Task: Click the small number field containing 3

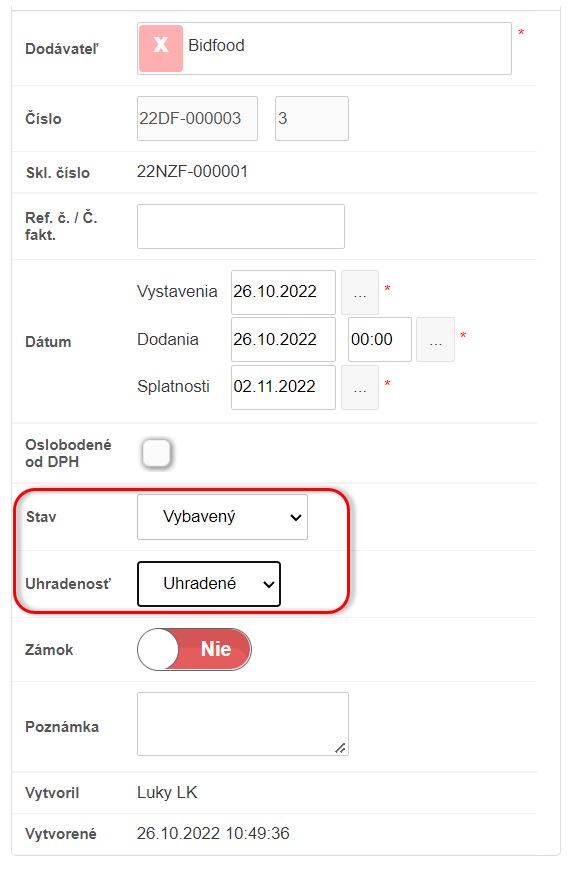Action: pos(312,118)
